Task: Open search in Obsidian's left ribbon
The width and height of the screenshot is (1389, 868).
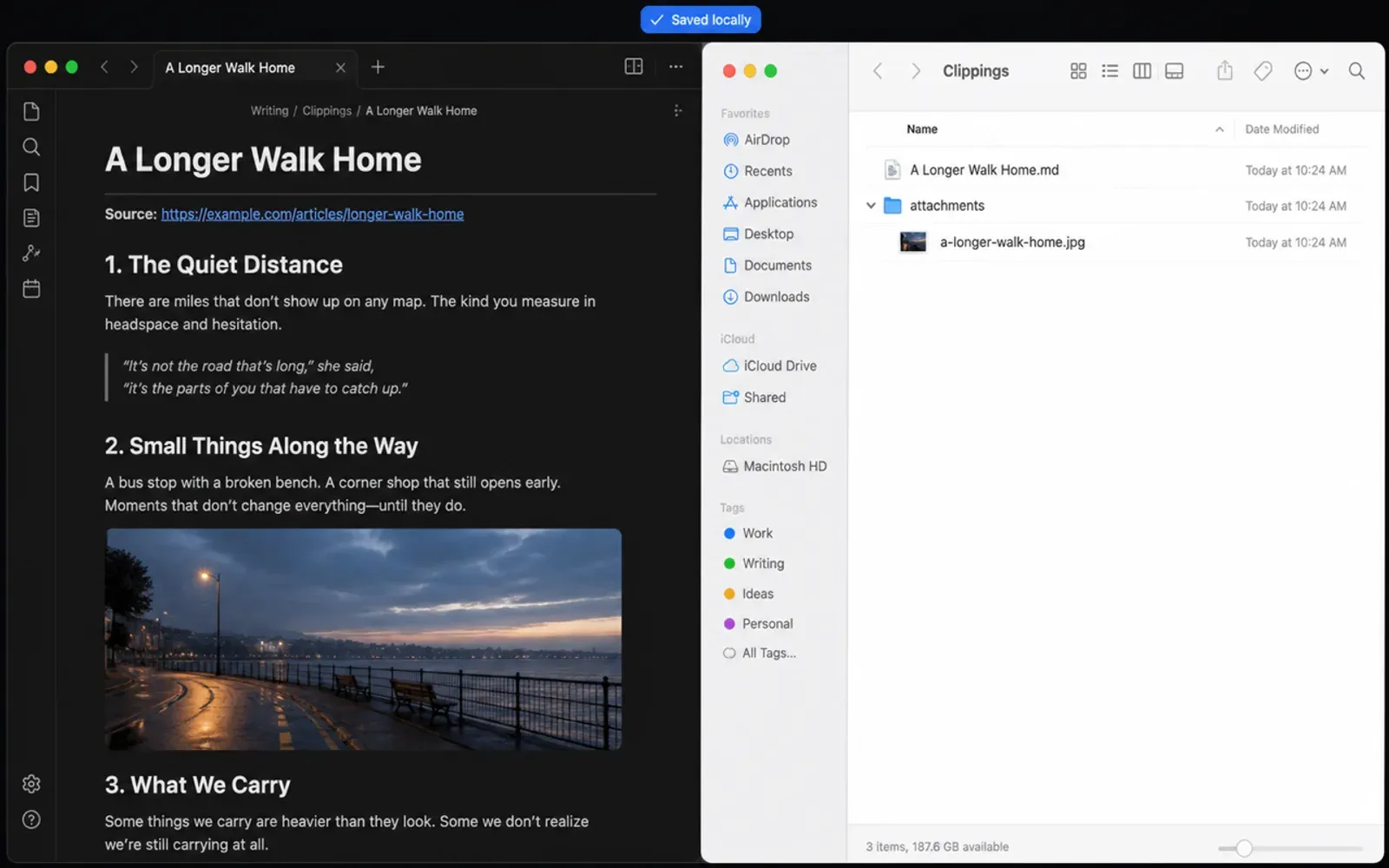Action: (x=31, y=147)
